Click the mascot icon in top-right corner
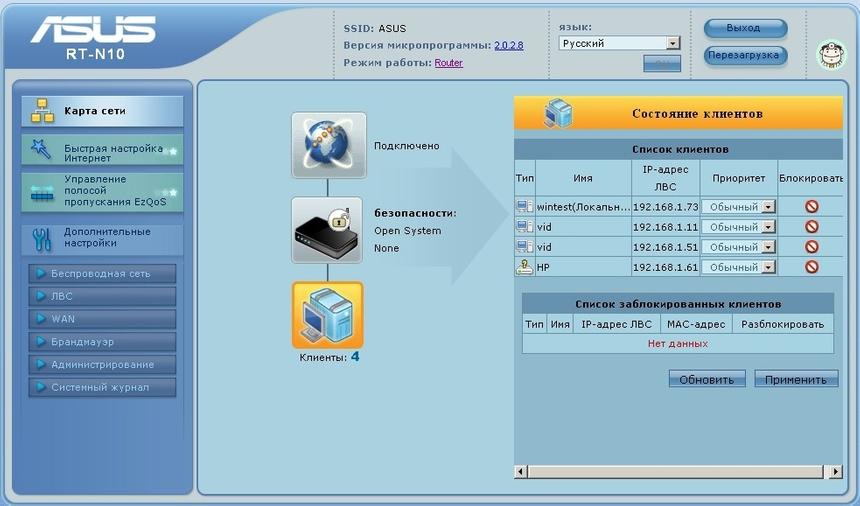 pos(828,53)
